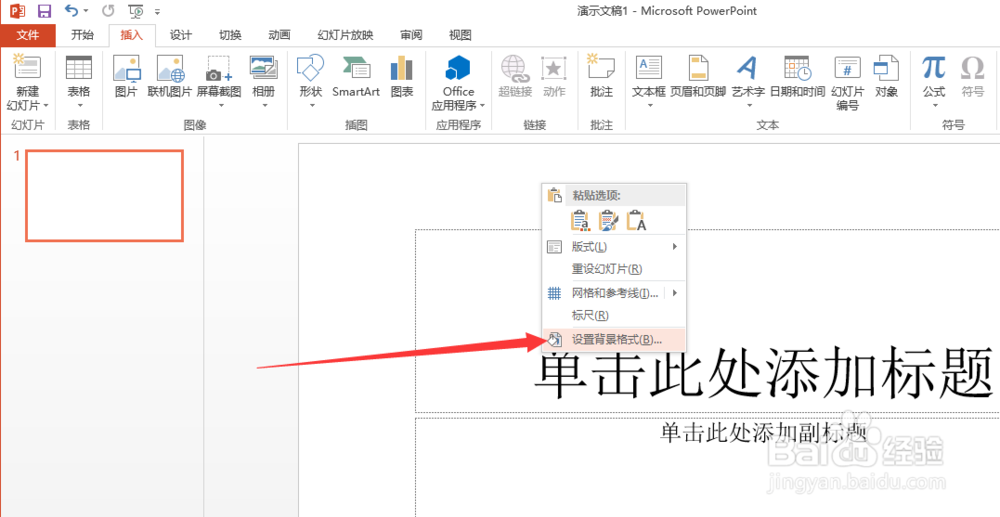Image resolution: width=1000 pixels, height=517 pixels.
Task: Click the 新建幻灯片 new slide icon
Action: tap(27, 68)
